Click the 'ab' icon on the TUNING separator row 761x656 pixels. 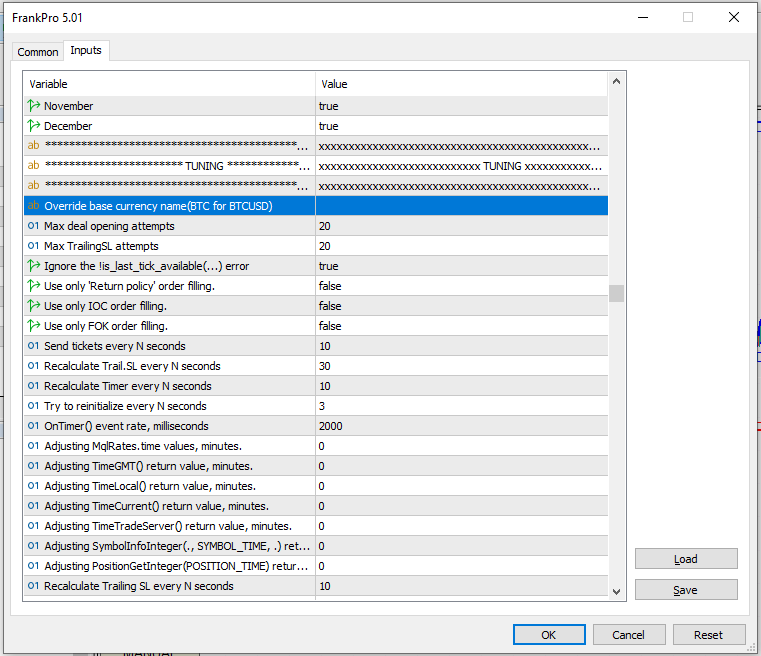(x=33, y=166)
